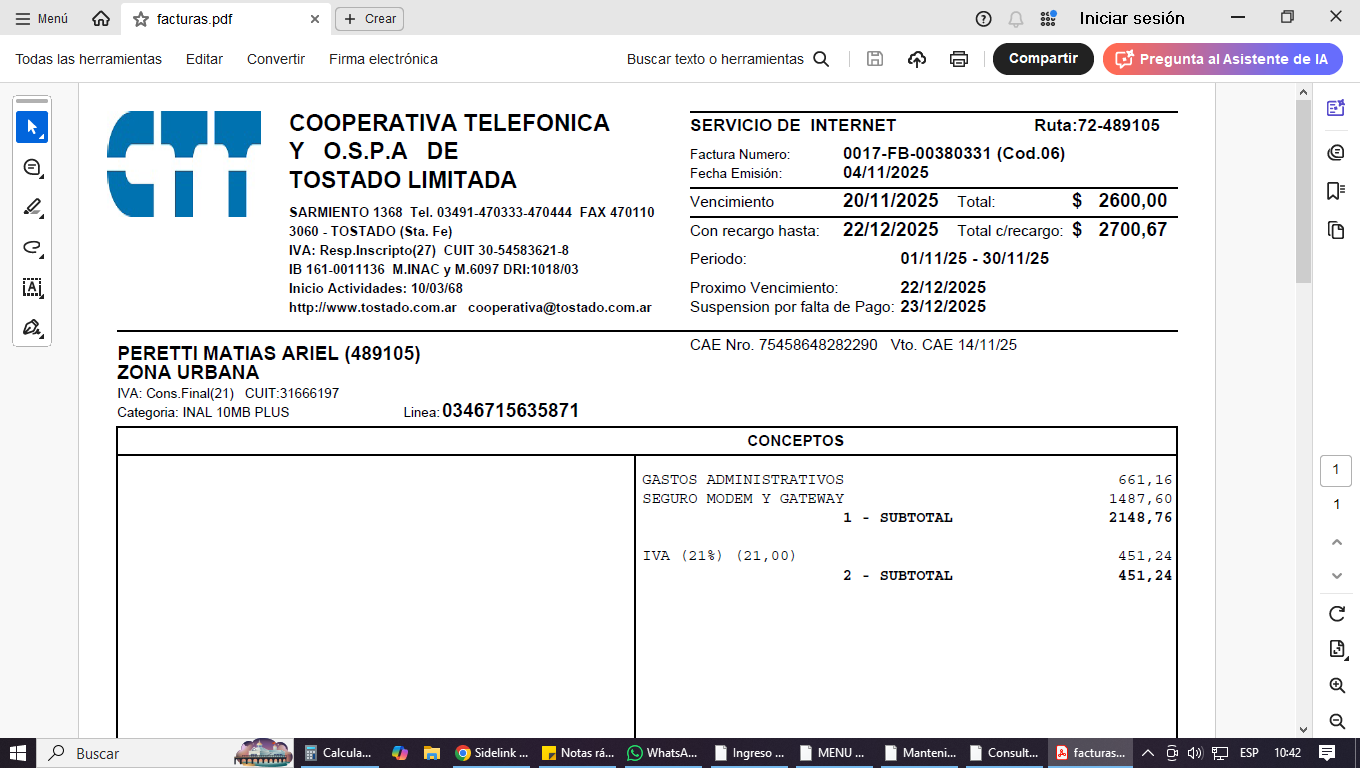This screenshot has height=768, width=1360.
Task: Go to next page with down chevron
Action: (1336, 576)
